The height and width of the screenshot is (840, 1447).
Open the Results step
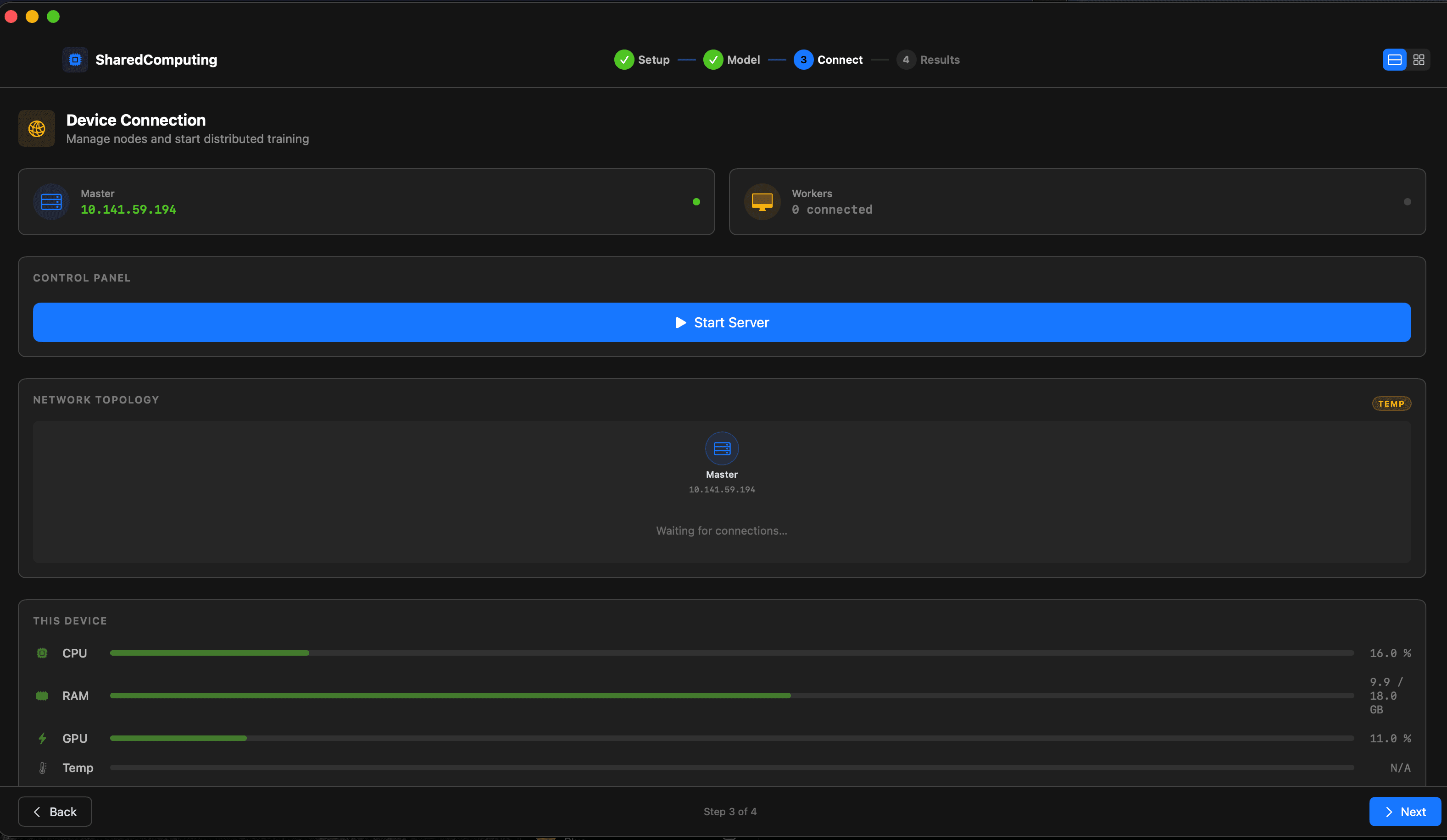[940, 60]
